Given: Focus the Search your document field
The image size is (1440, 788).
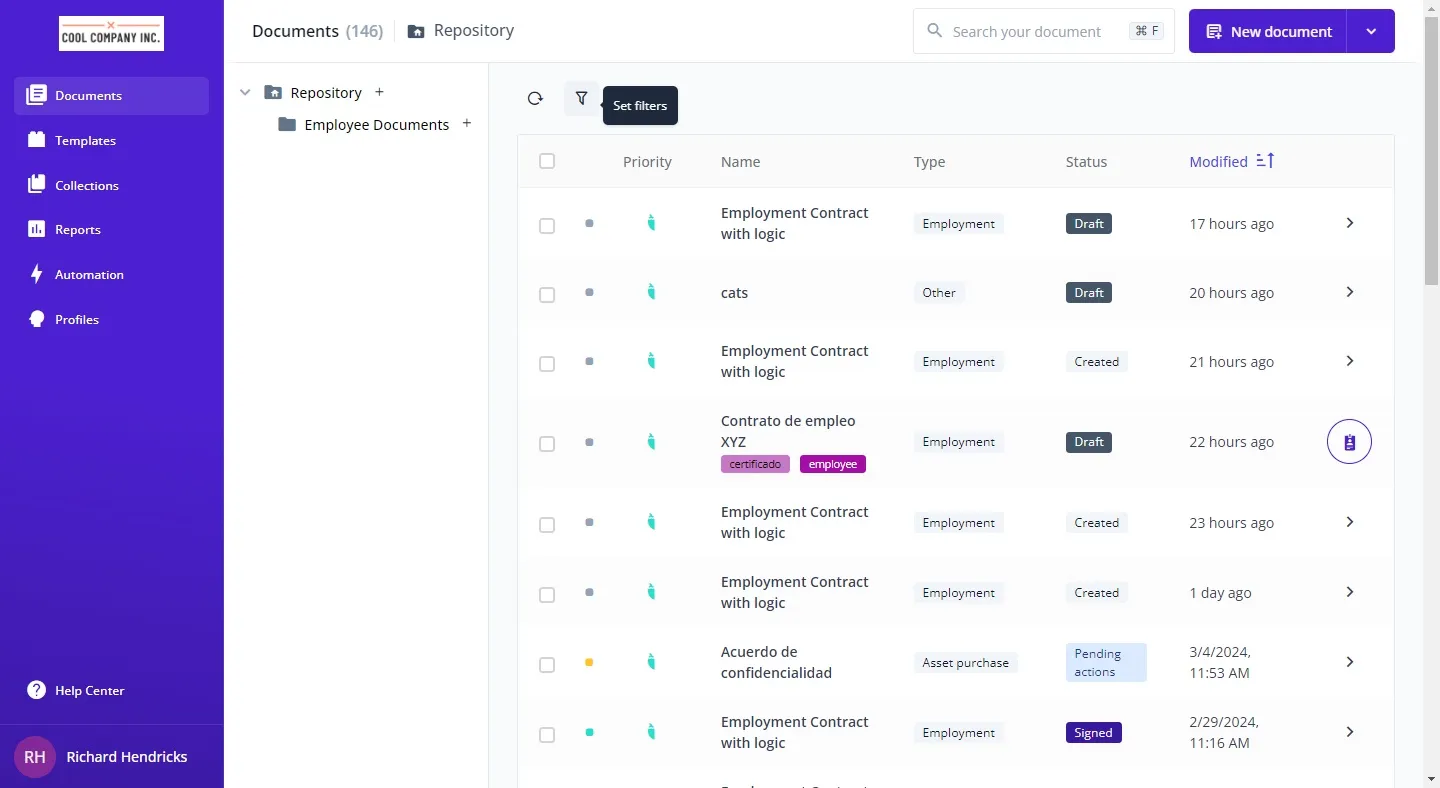Looking at the screenshot, I should 1030,32.
